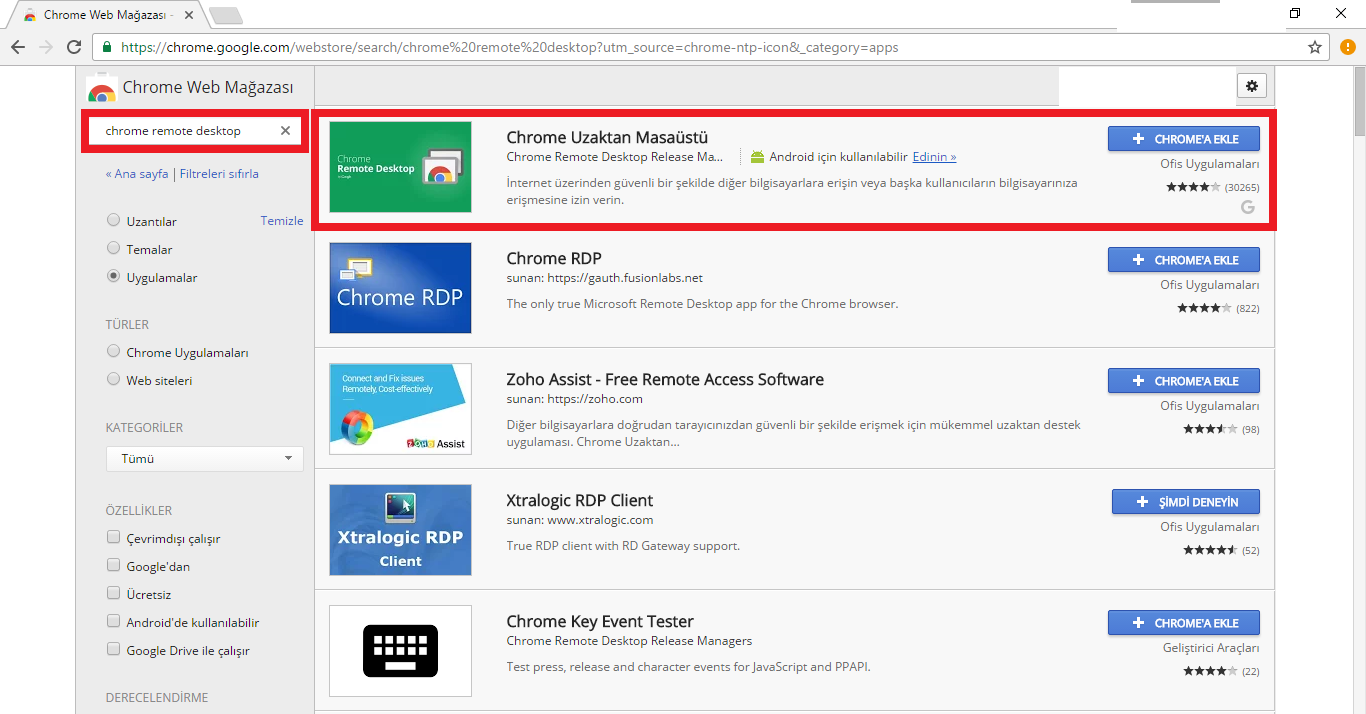Select the Chrome Uygulamaları radio button
This screenshot has height=714, width=1366.
coord(113,352)
